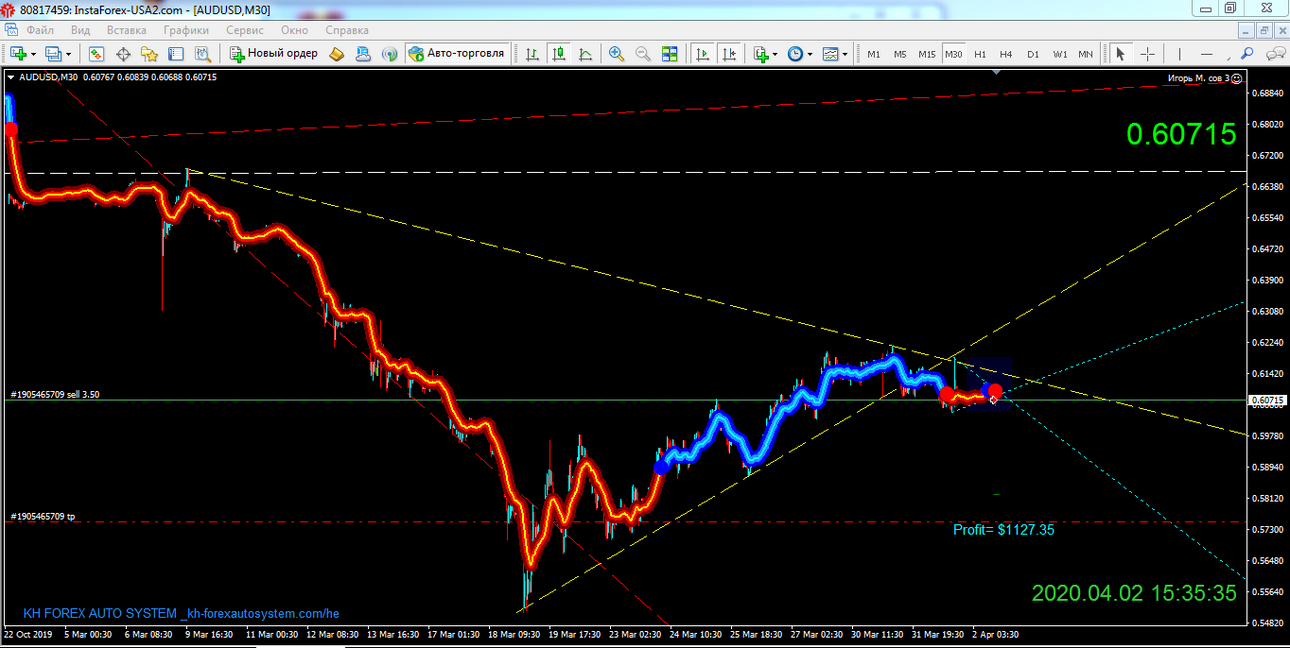
Task: Switch to line chart mode
Action: click(x=584, y=53)
